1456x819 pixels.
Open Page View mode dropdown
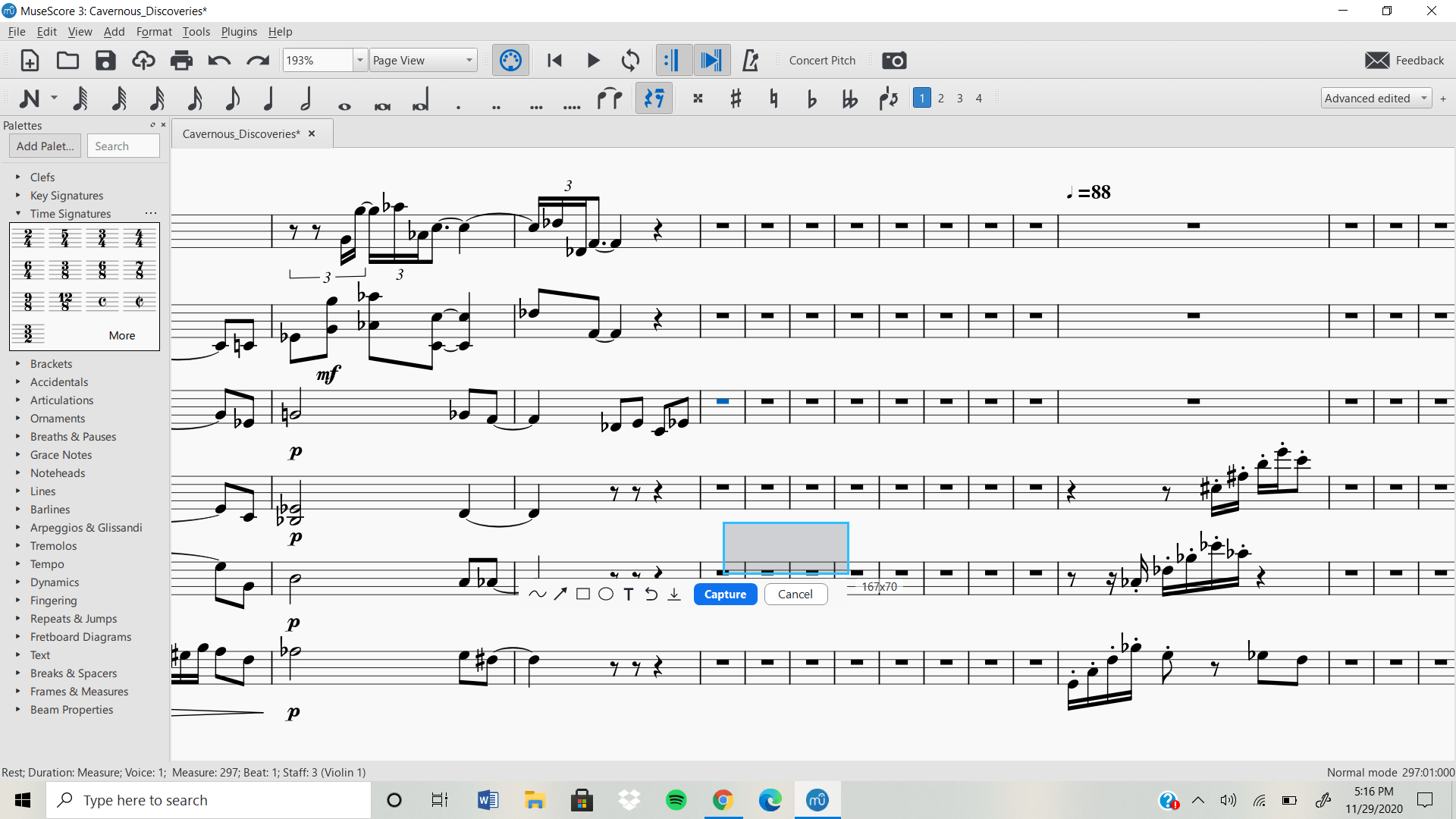(423, 61)
